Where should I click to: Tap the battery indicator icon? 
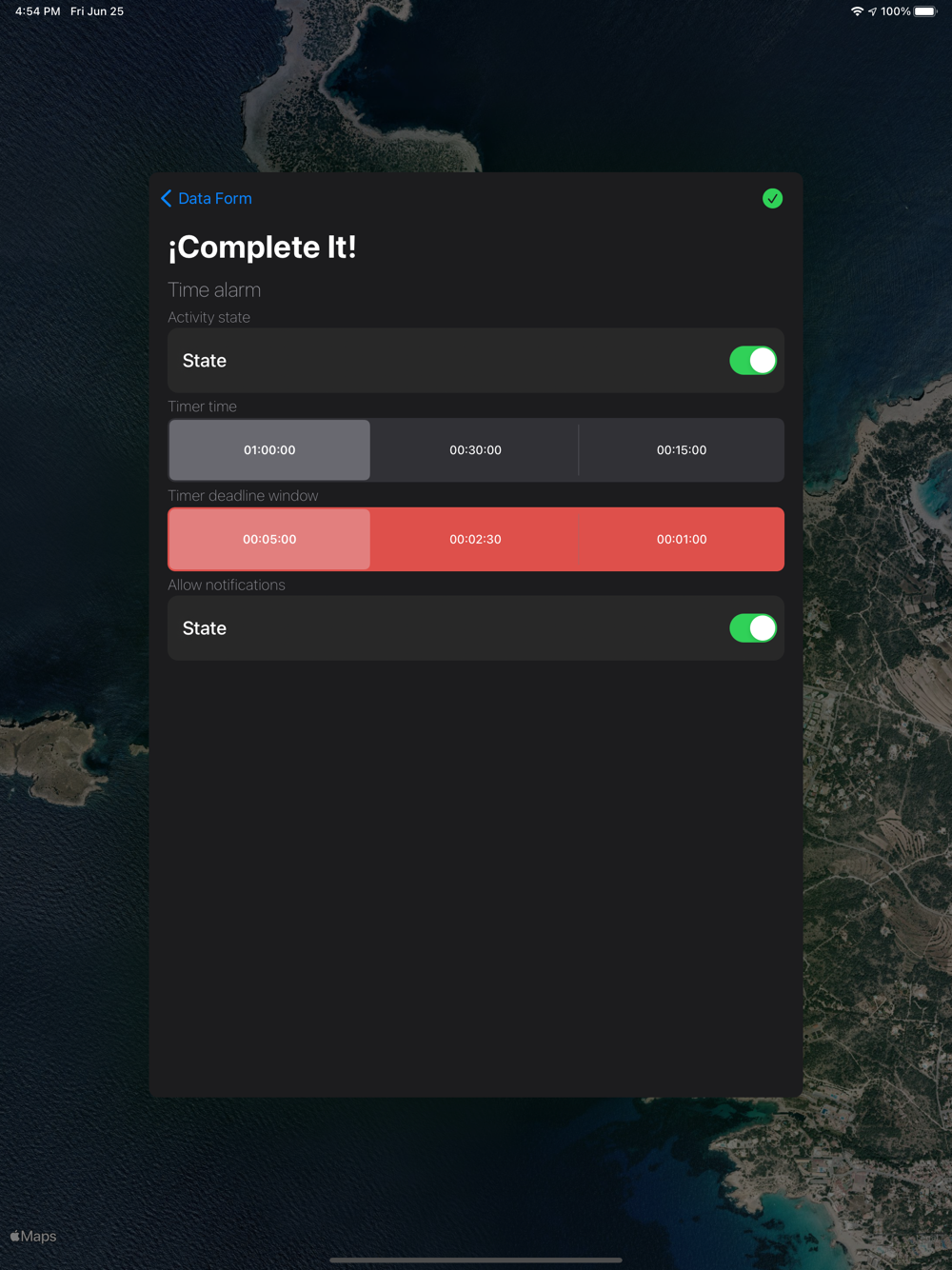[926, 11]
